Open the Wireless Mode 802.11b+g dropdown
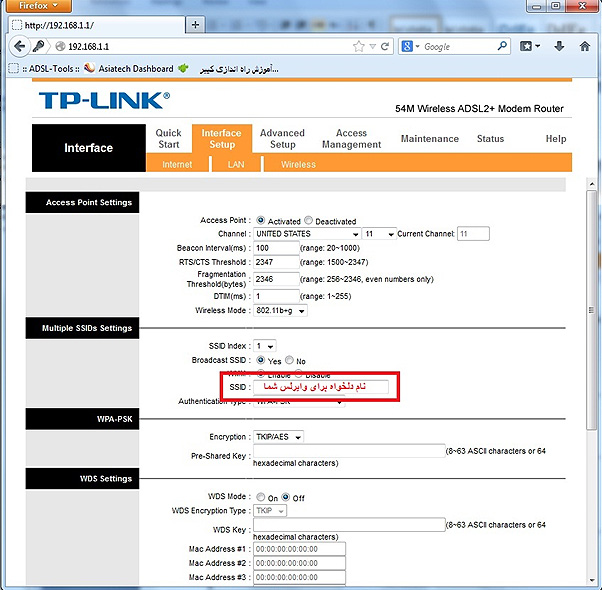 280,311
